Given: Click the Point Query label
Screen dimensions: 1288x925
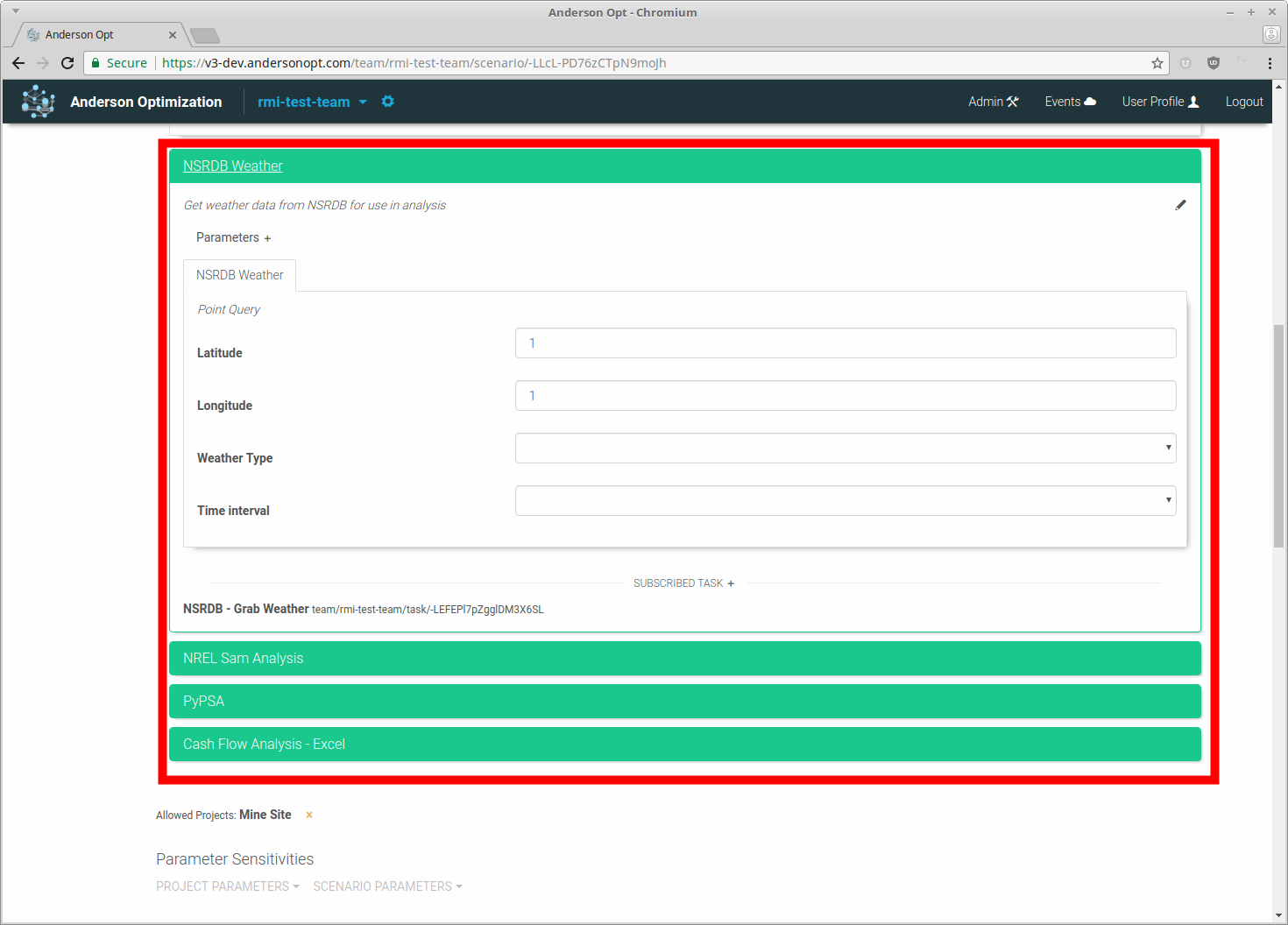Looking at the screenshot, I should coord(229,309).
